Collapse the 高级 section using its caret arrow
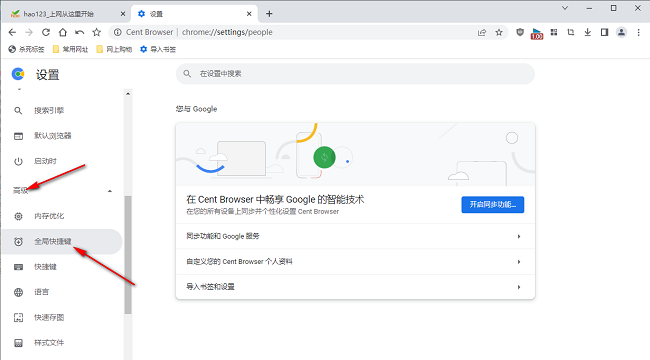This screenshot has width=650, height=360. tap(110, 191)
